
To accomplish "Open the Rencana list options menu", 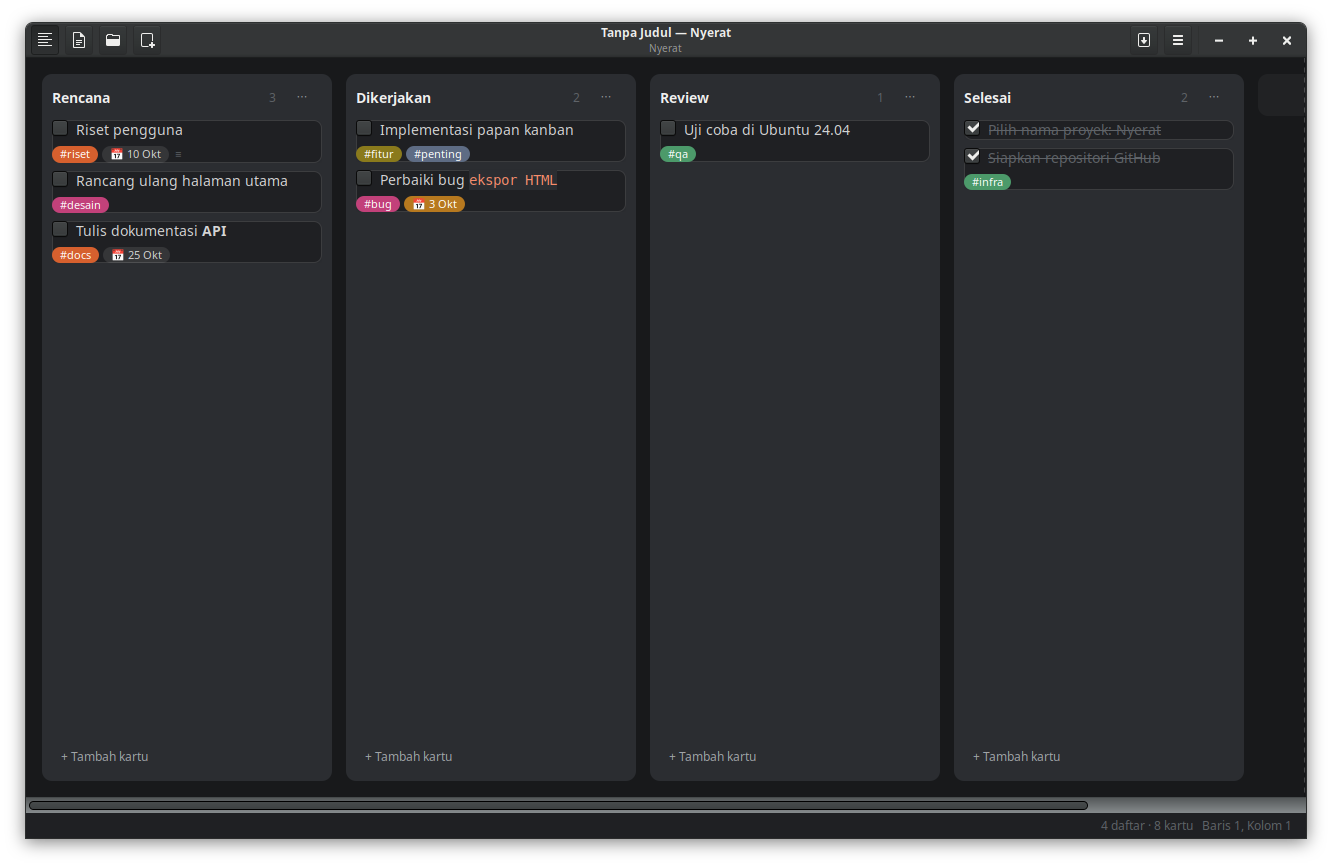I will [302, 97].
